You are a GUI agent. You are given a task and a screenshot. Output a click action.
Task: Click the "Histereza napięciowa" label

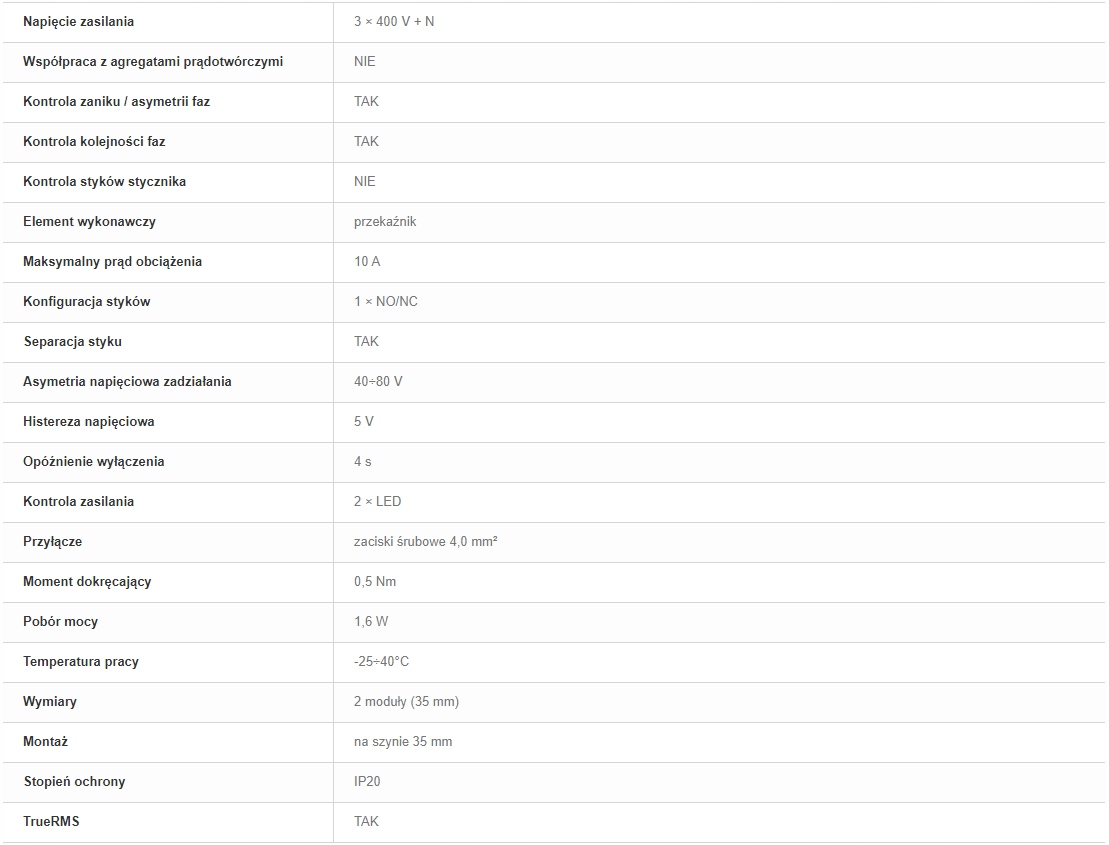[x=89, y=421]
